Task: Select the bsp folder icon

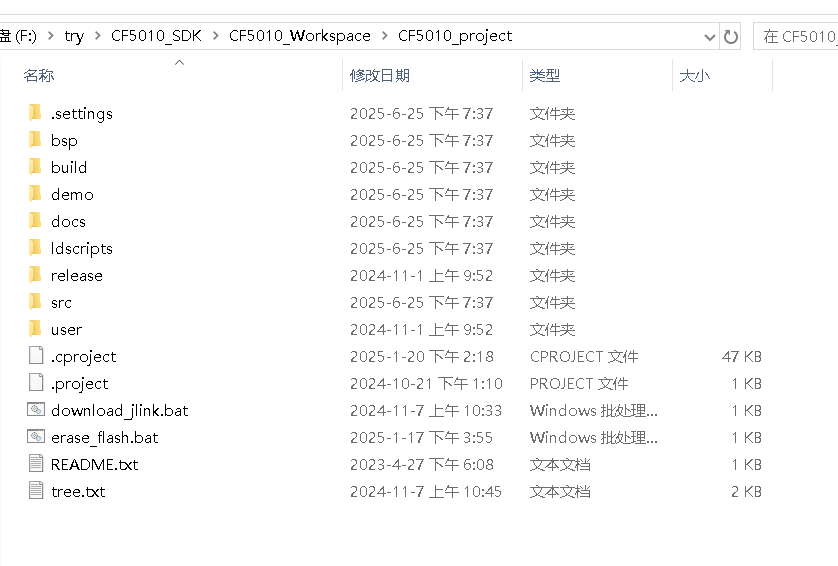Action: click(x=35, y=139)
